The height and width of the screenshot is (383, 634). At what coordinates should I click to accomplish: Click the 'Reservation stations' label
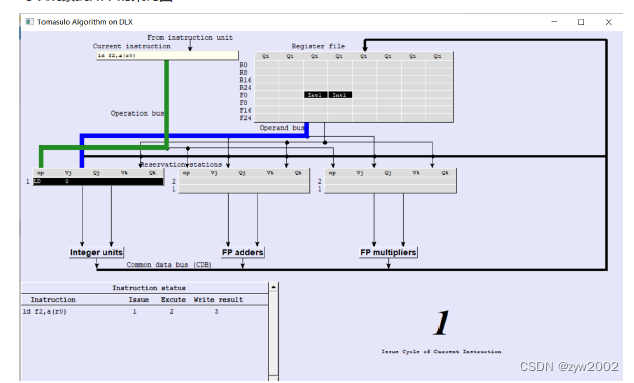point(181,165)
